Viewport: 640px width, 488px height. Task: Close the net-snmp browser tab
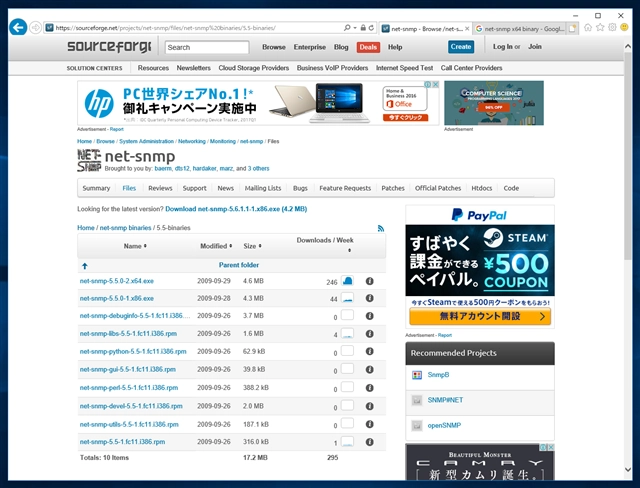pyautogui.click(x=467, y=29)
